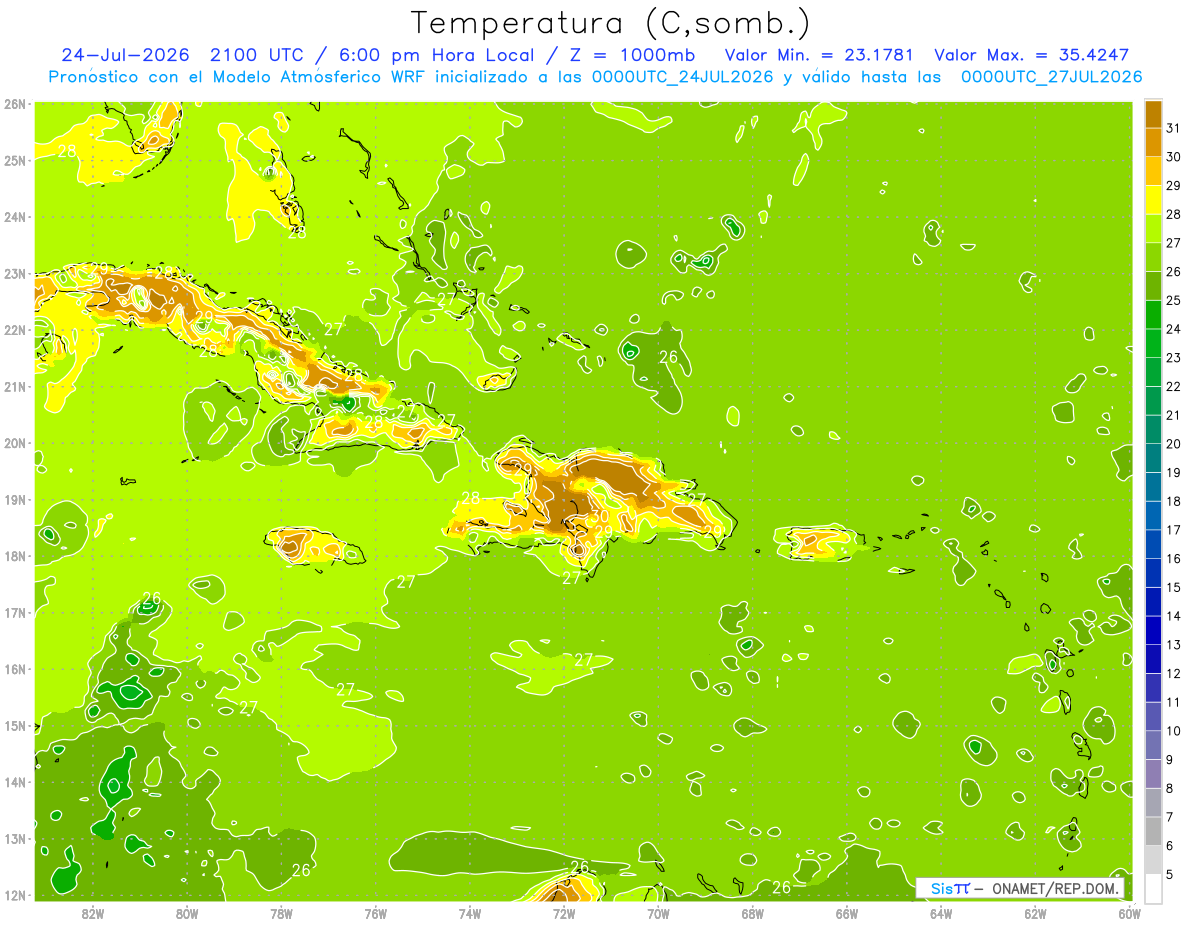
Task: Click the initialization time '0000UTC_24JUL2026'
Action: click(x=682, y=77)
